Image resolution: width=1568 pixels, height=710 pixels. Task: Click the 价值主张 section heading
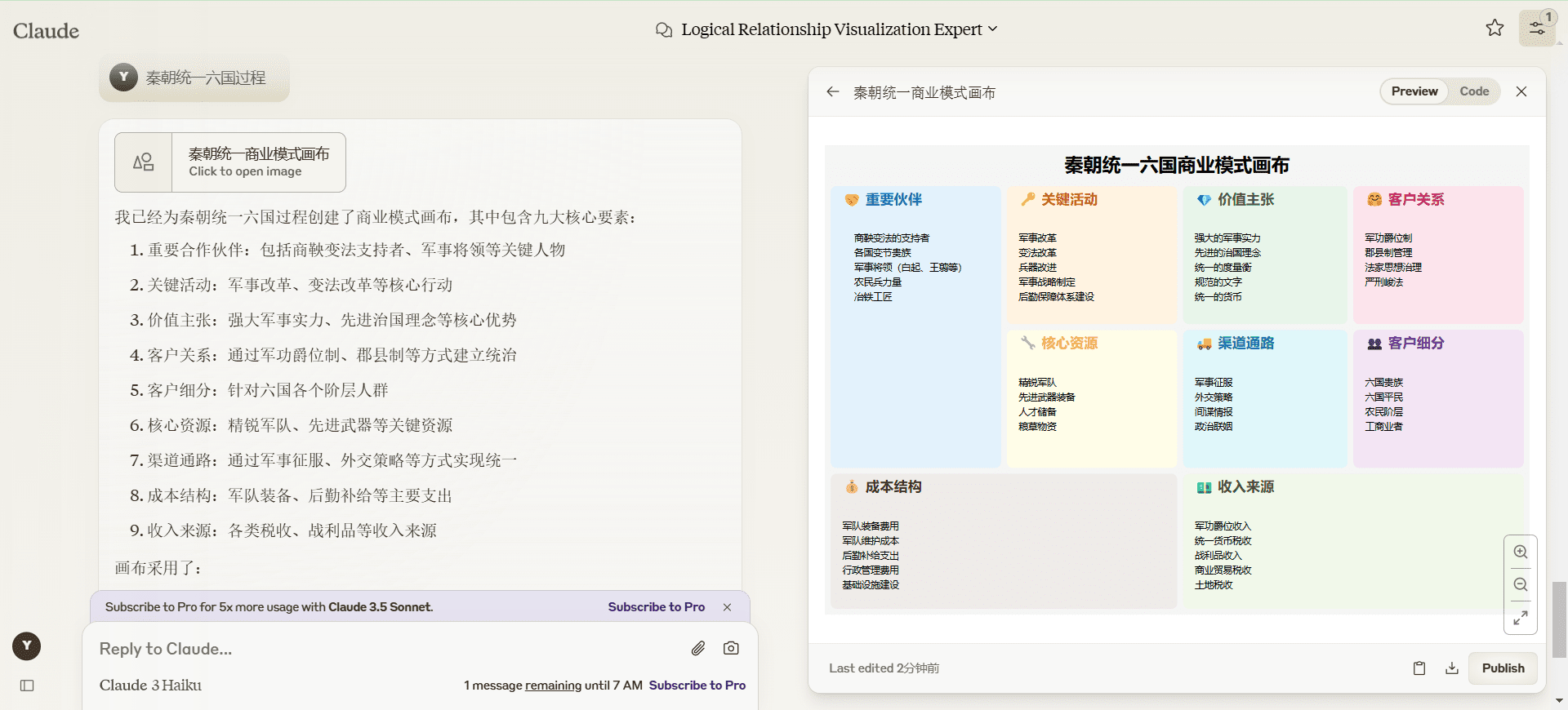[1245, 199]
